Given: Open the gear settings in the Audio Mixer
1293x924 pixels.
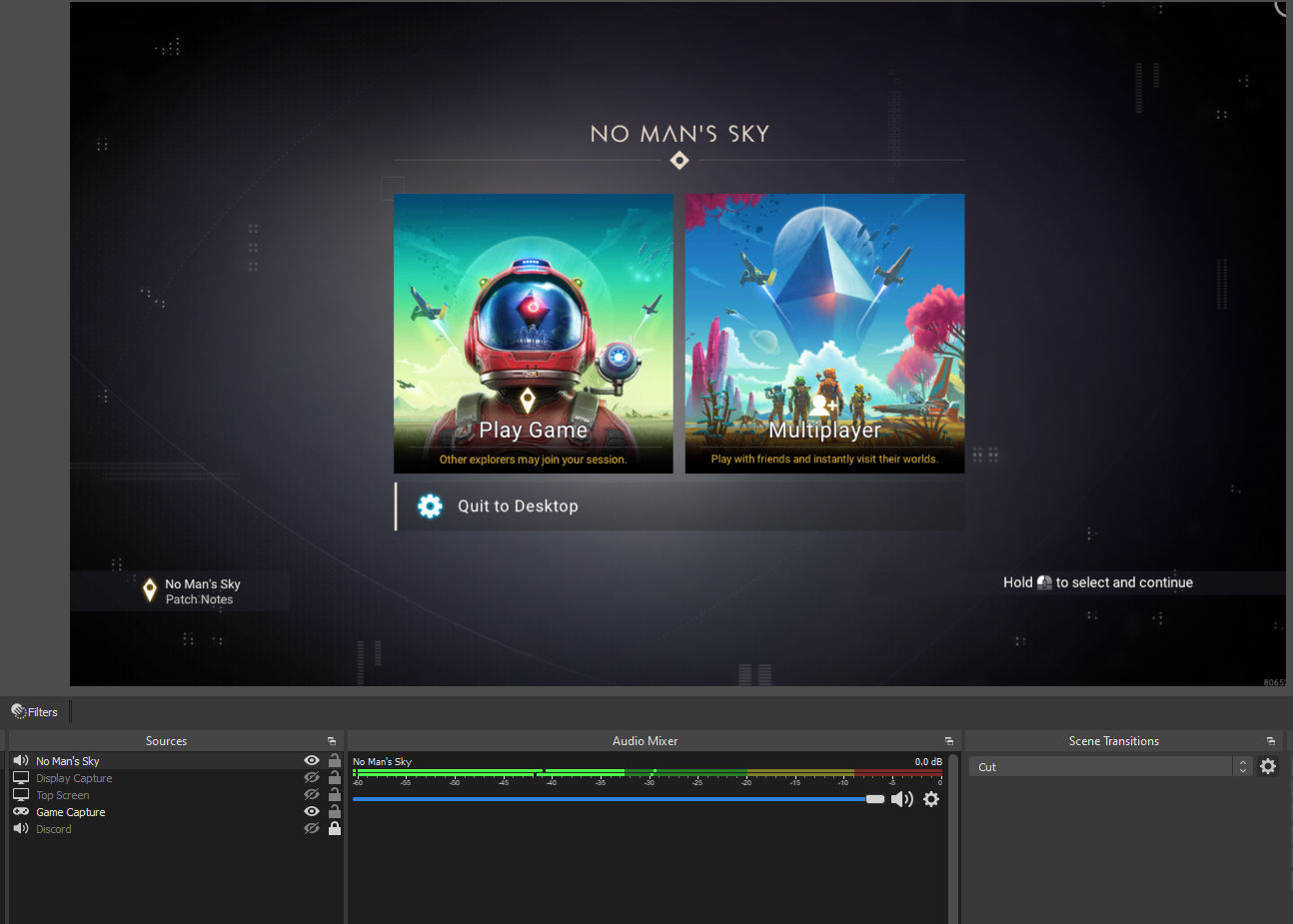Looking at the screenshot, I should click(x=930, y=799).
